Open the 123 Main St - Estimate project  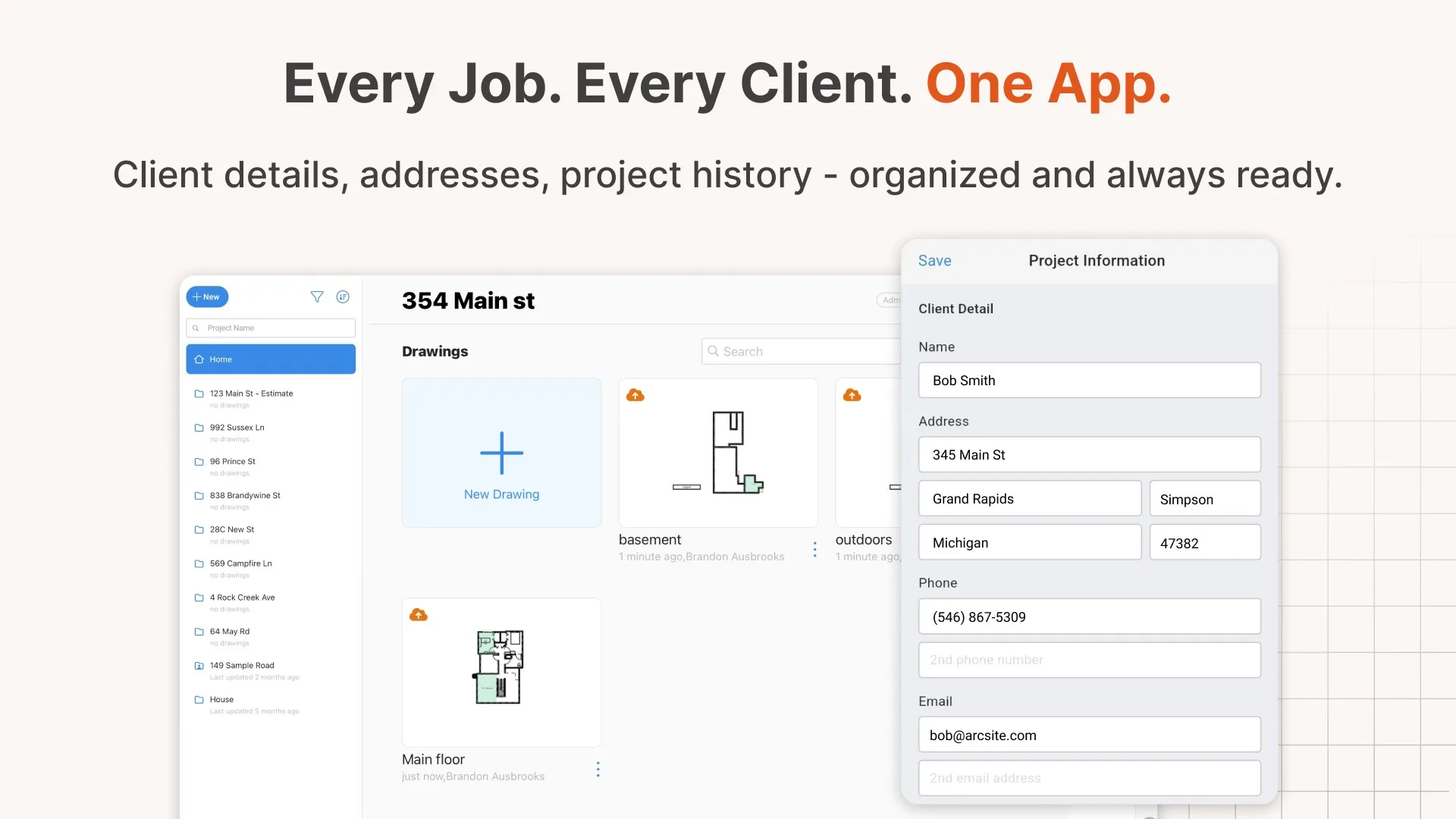tap(271, 398)
